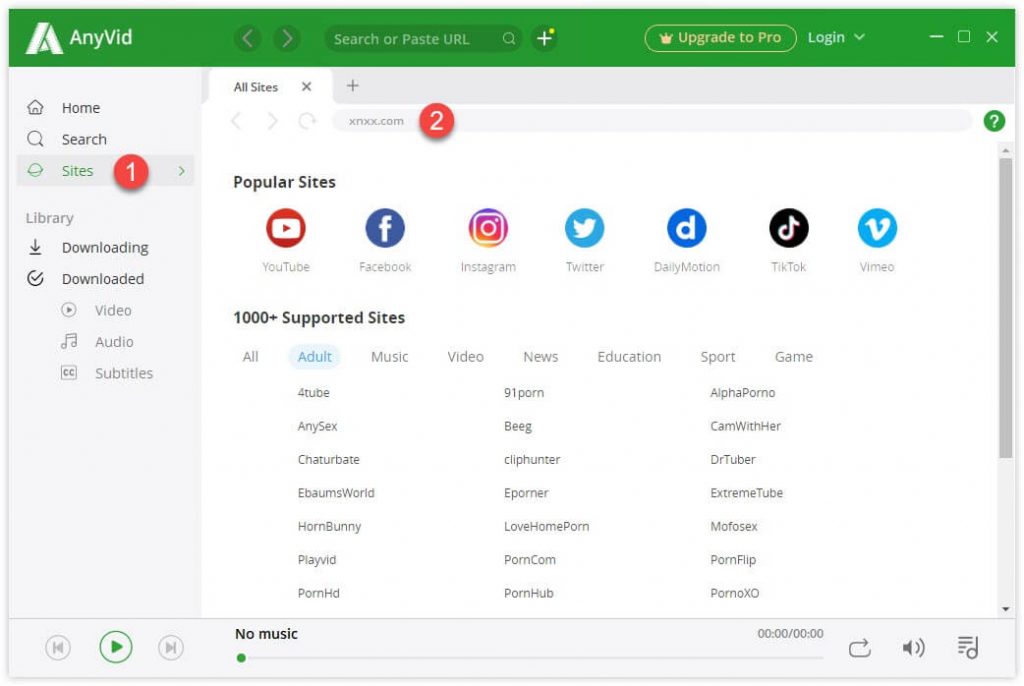Reload the page with the refresh icon
Viewport: 1024px width, 686px height.
coord(307,121)
